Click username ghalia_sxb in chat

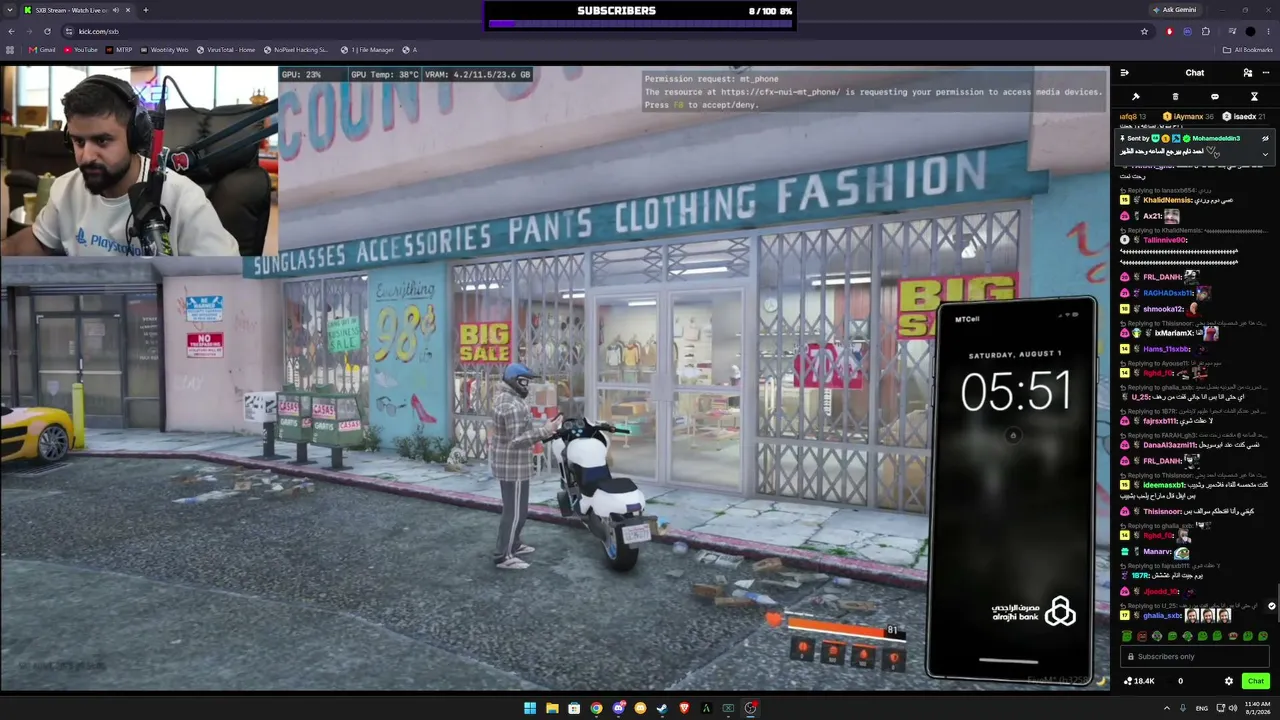pyautogui.click(x=1163, y=616)
